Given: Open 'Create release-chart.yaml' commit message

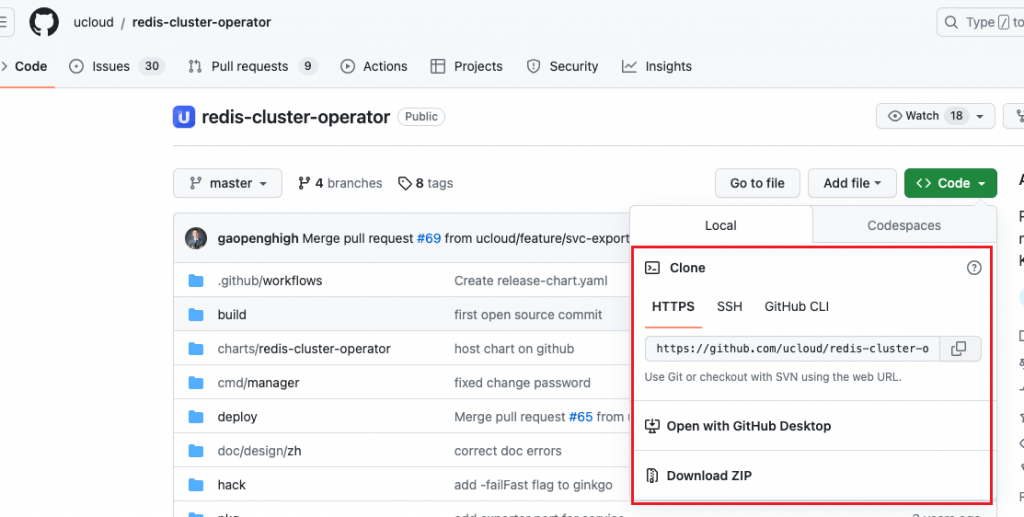Looking at the screenshot, I should tap(531, 281).
